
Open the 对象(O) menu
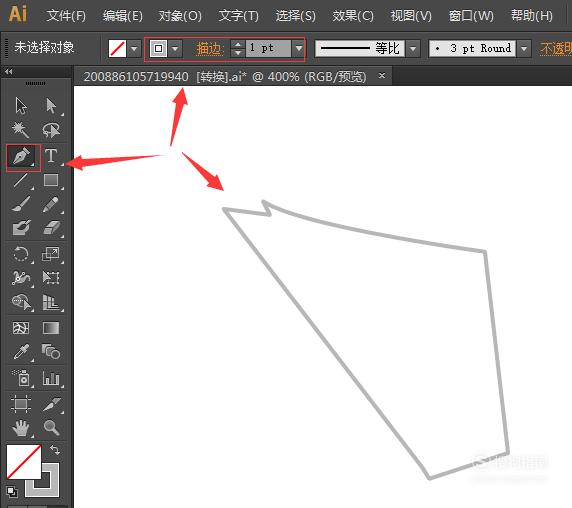pos(180,16)
